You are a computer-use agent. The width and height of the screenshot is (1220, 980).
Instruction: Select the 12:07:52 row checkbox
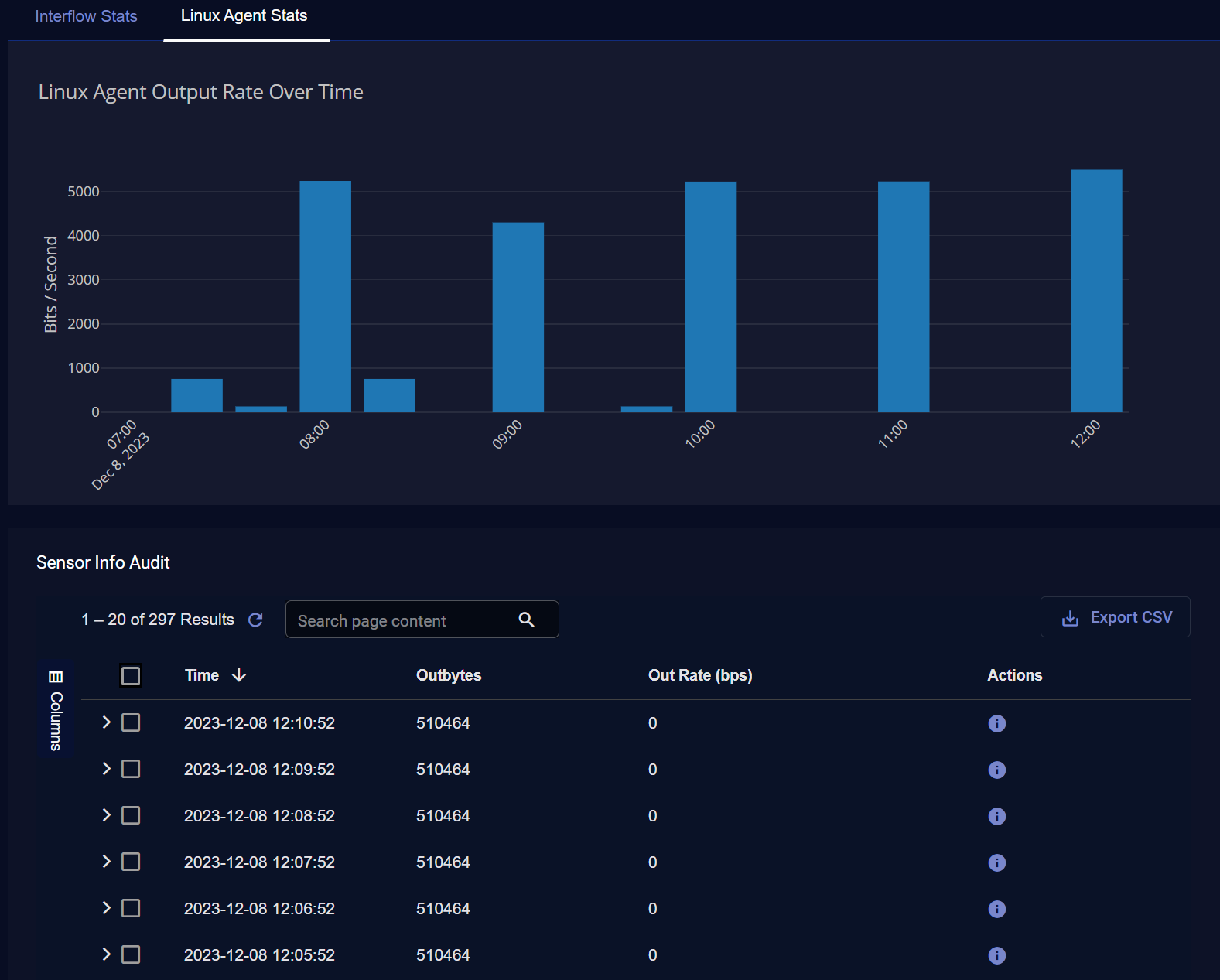[x=131, y=862]
